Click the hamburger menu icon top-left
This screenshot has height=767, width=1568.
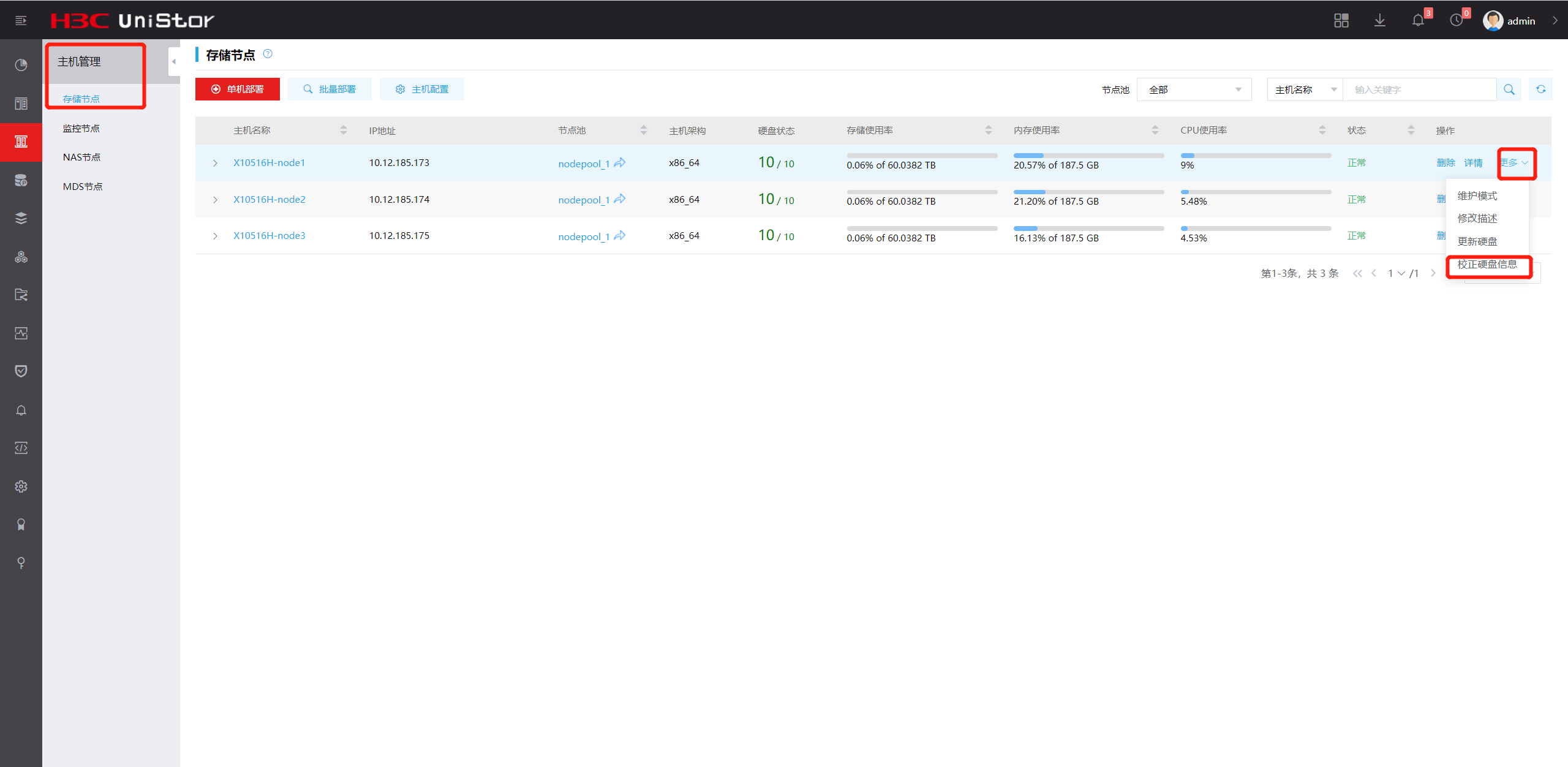[21, 21]
